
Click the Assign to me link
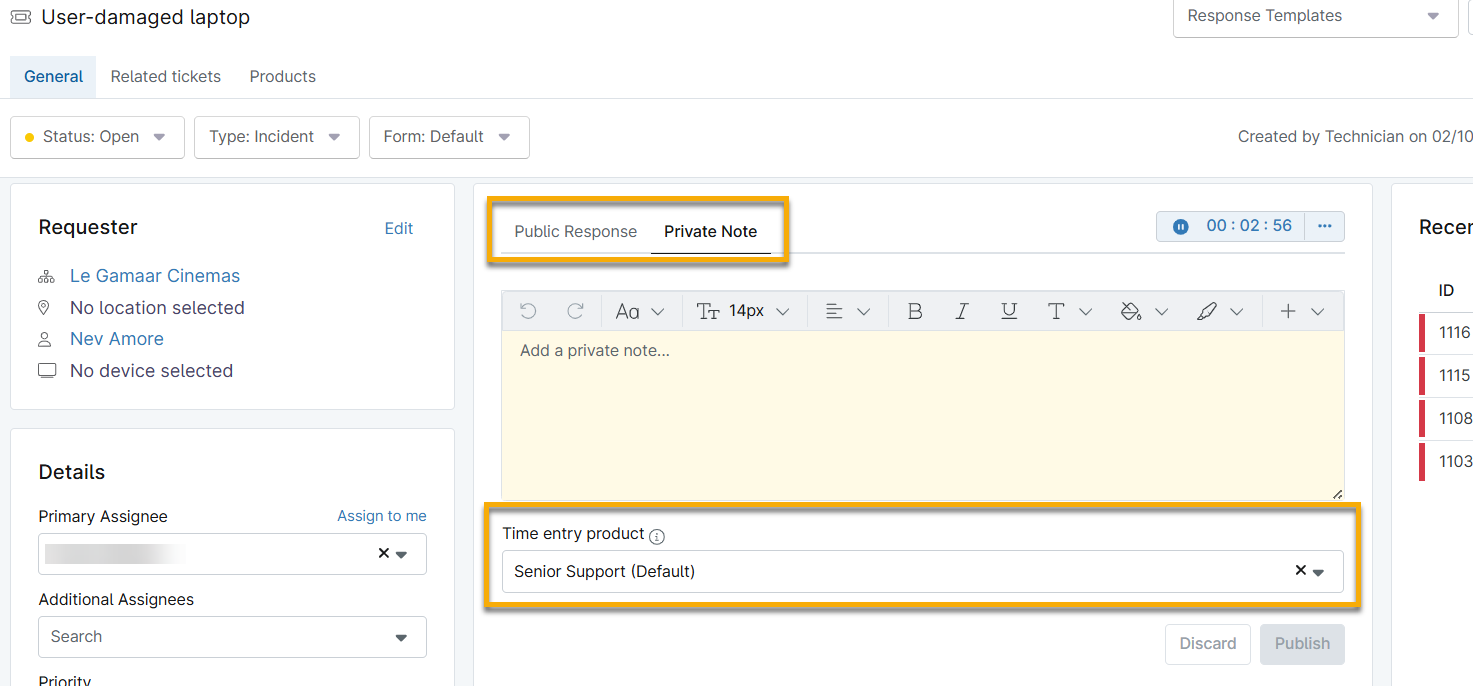coord(381,515)
